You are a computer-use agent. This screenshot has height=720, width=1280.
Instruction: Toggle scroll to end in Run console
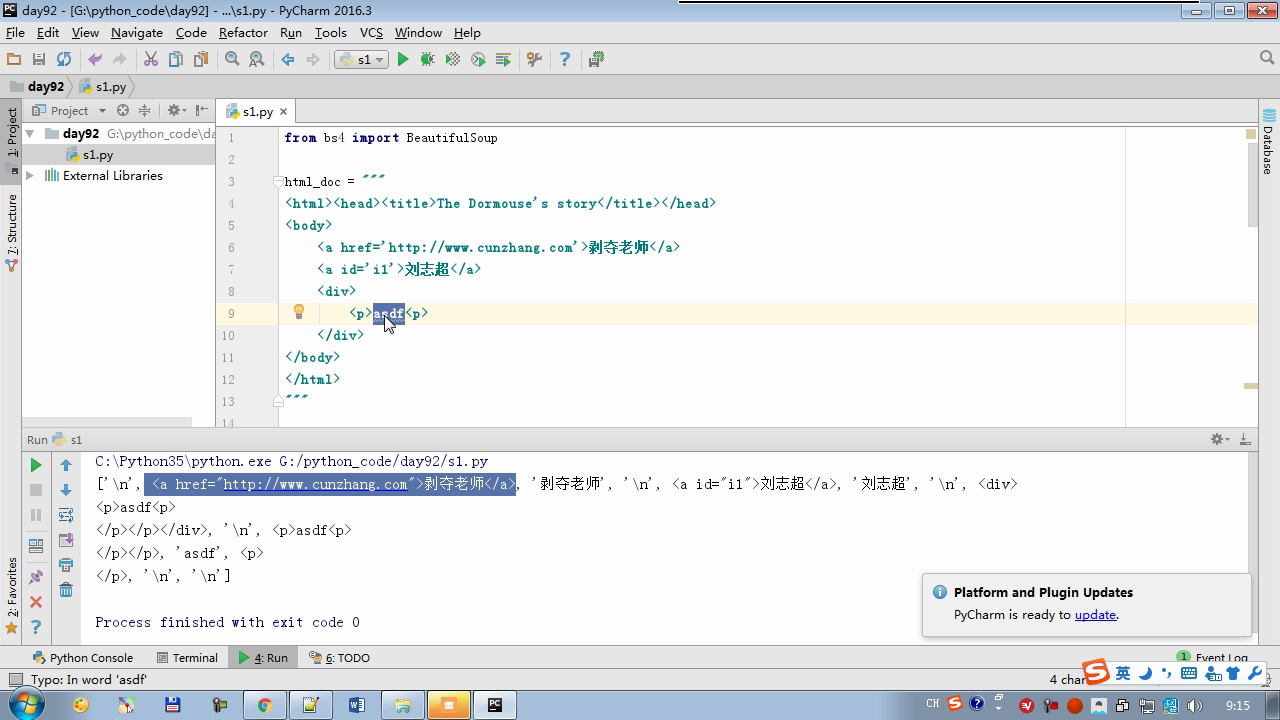(x=66, y=540)
